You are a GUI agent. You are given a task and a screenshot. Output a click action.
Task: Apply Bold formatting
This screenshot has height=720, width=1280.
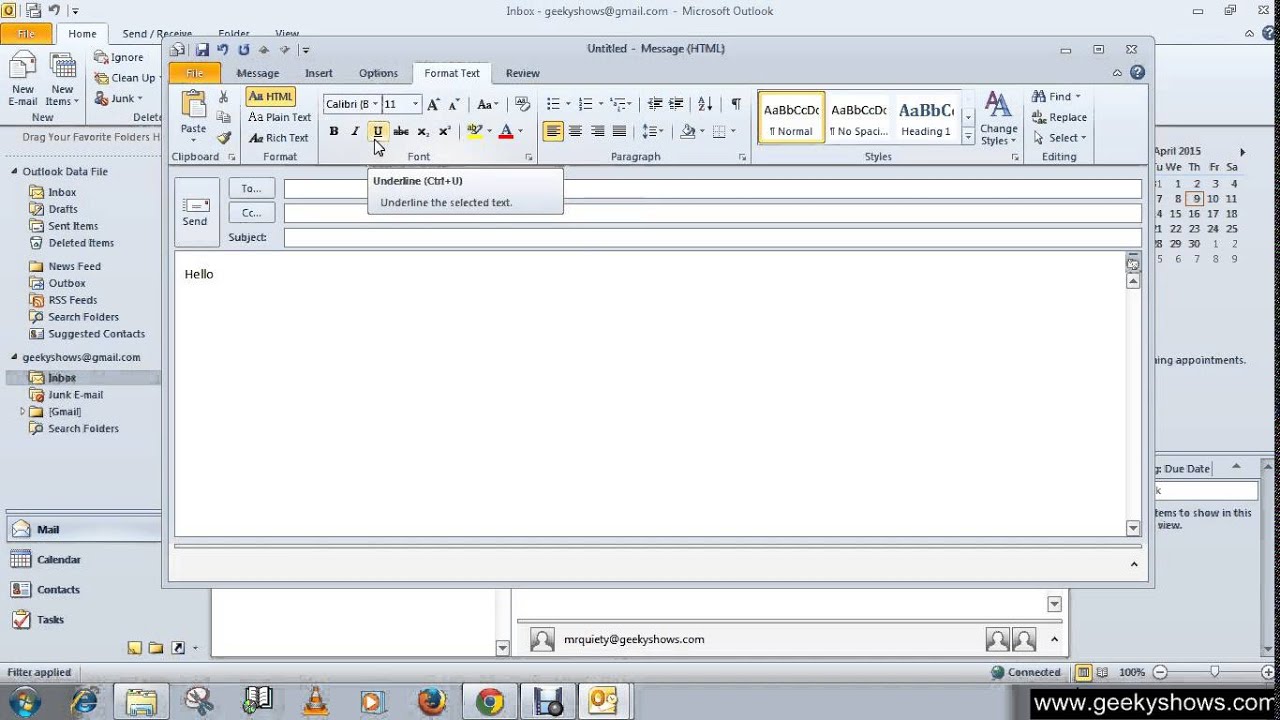pyautogui.click(x=333, y=131)
